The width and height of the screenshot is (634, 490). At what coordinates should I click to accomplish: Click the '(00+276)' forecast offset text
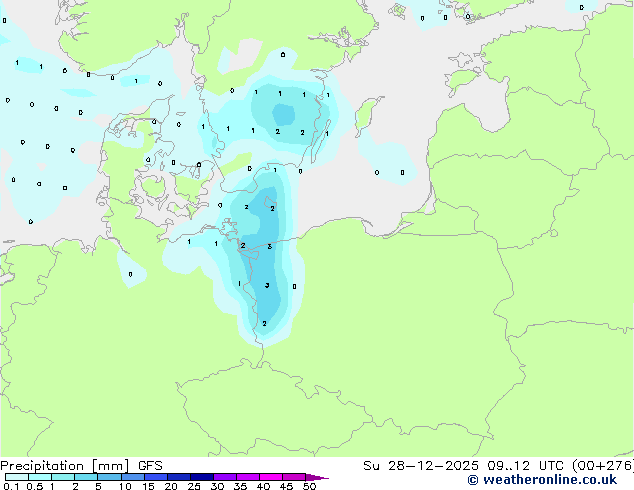point(603,466)
